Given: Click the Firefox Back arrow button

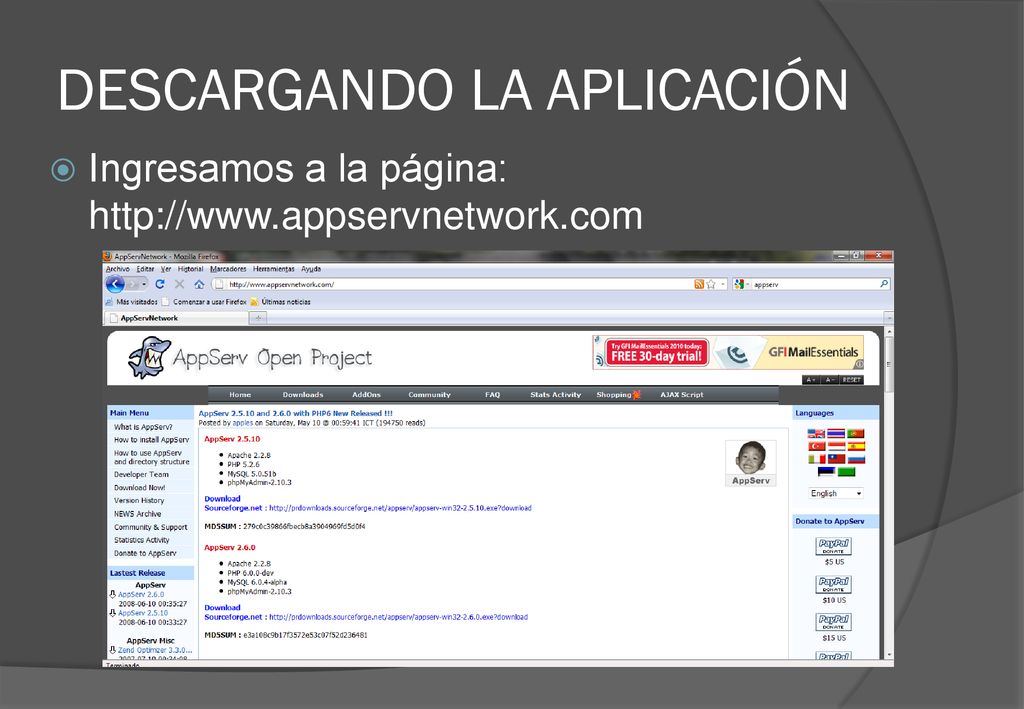Looking at the screenshot, I should pyautogui.click(x=115, y=284).
